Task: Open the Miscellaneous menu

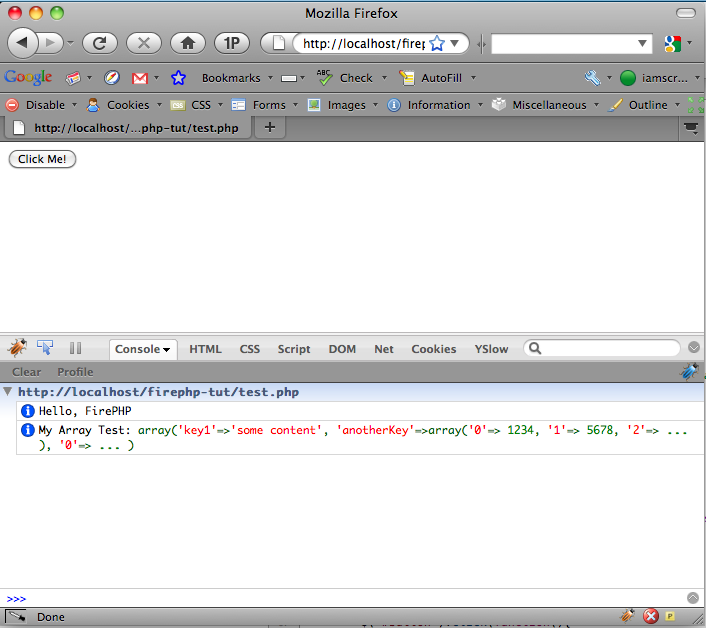Action: (545, 105)
